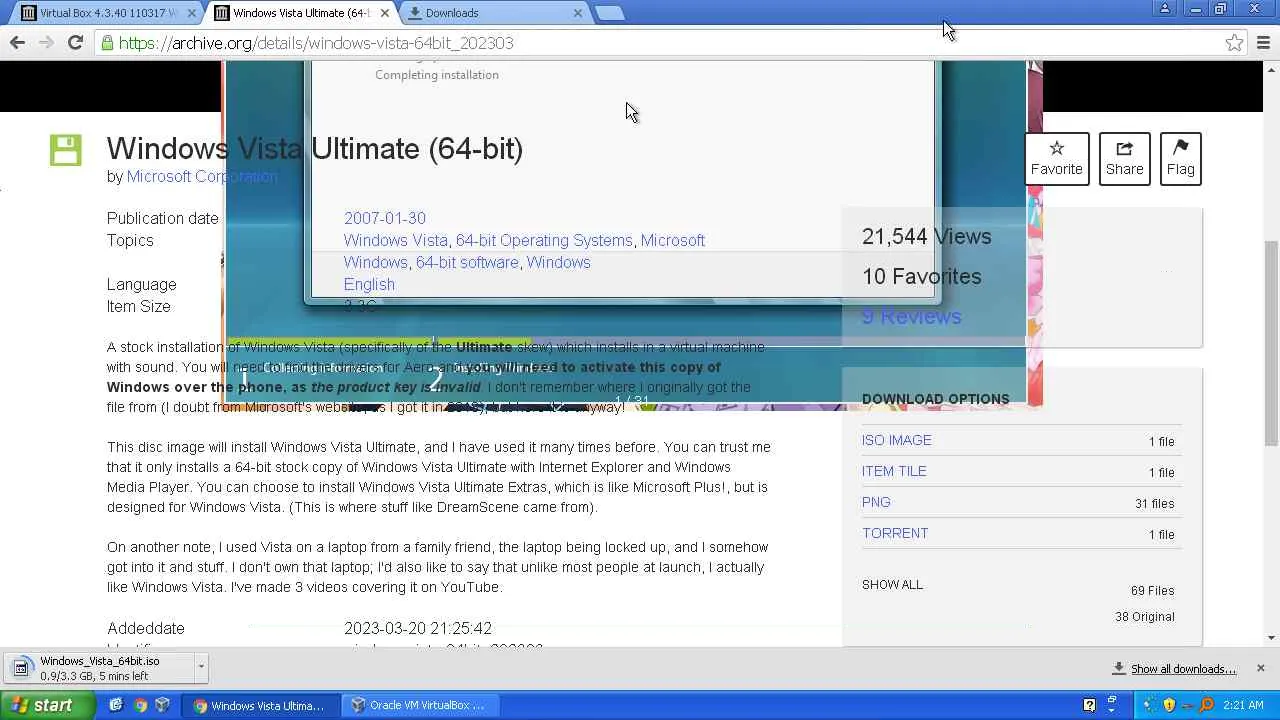This screenshot has width=1280, height=720.
Task: Share this archive item
Action: pos(1124,159)
